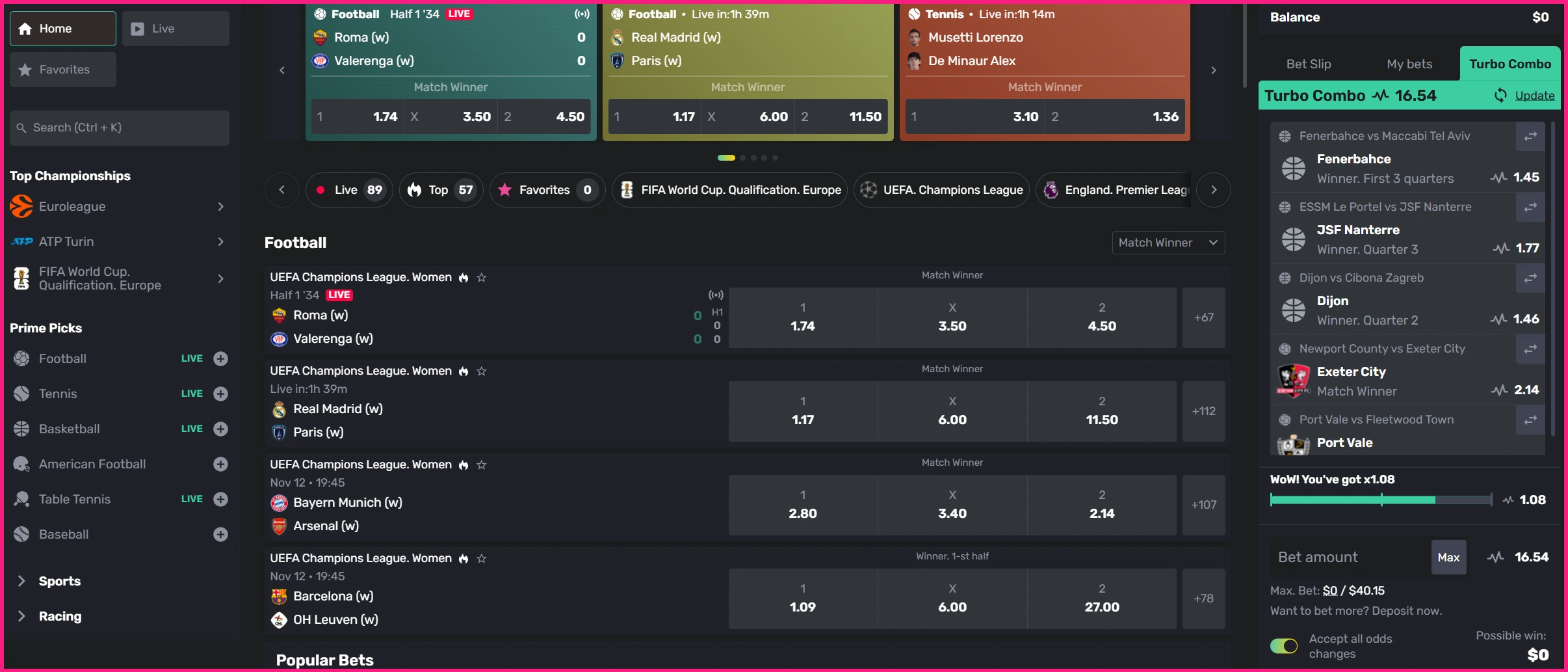Open Football in Prime Picks

point(62,358)
